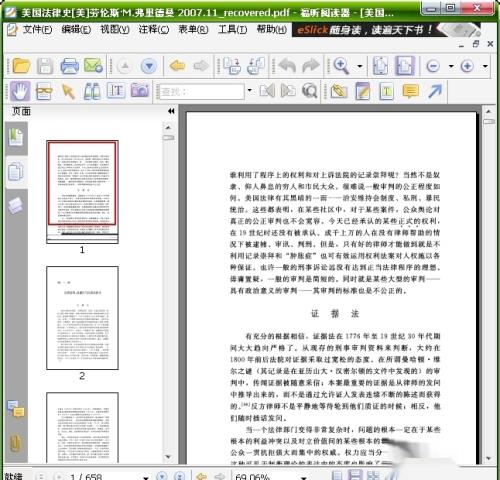Open a file with the folder icon
Screen dimensions: 500x480
click(21, 66)
